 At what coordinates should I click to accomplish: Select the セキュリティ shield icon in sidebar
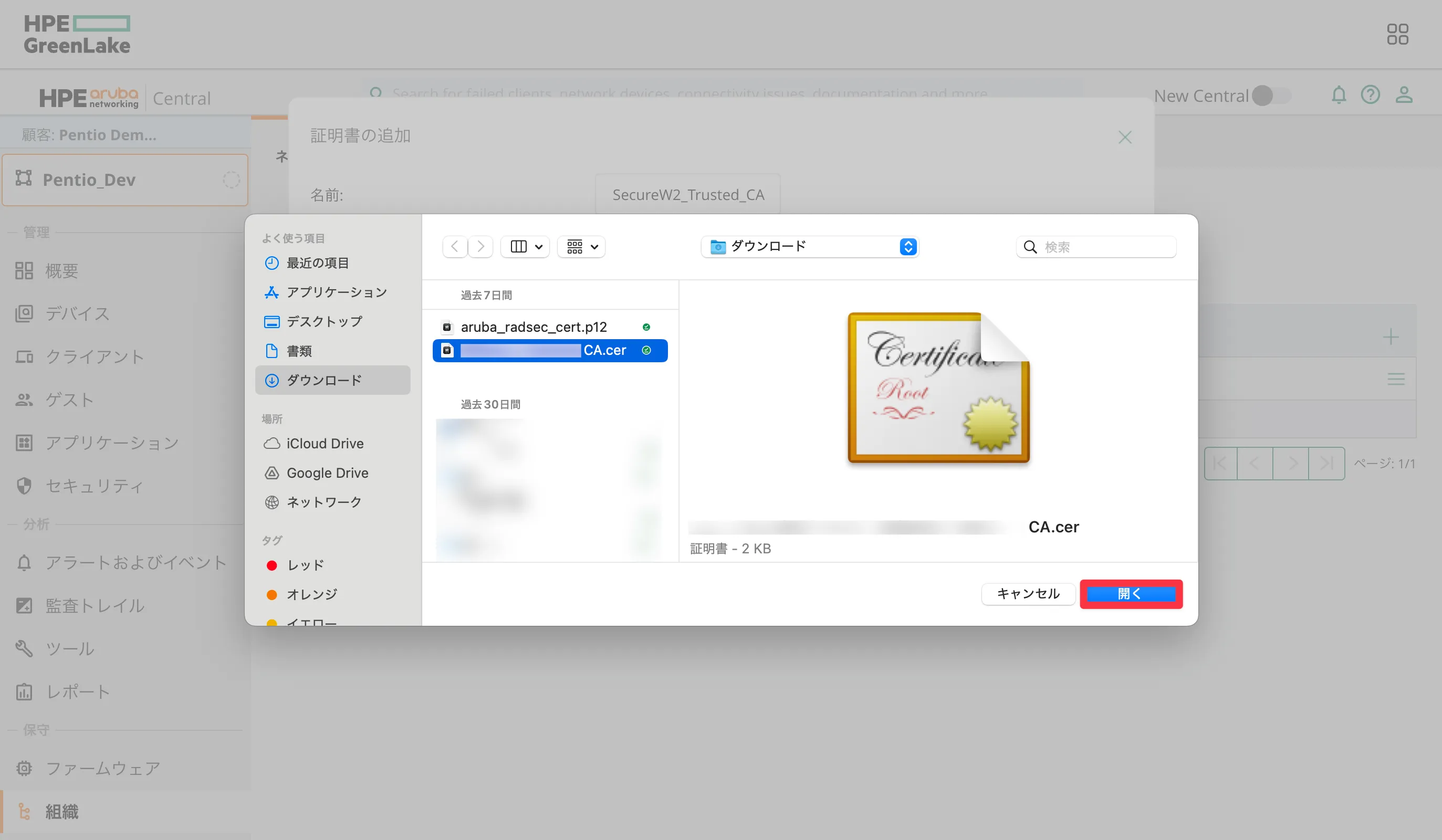coord(24,485)
